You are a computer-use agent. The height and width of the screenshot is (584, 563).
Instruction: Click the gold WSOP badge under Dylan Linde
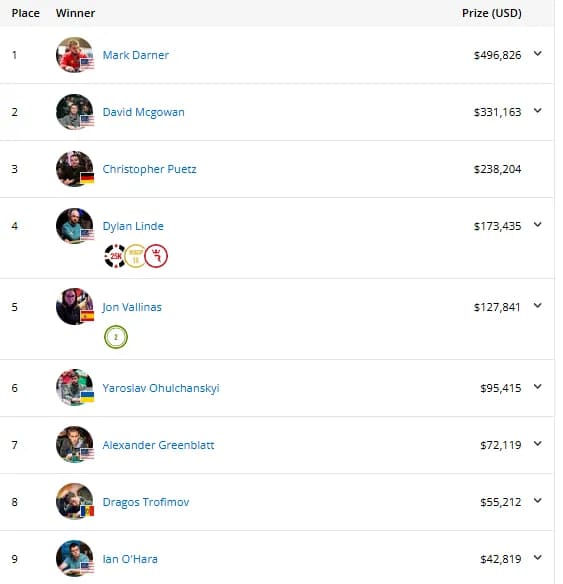tap(136, 256)
